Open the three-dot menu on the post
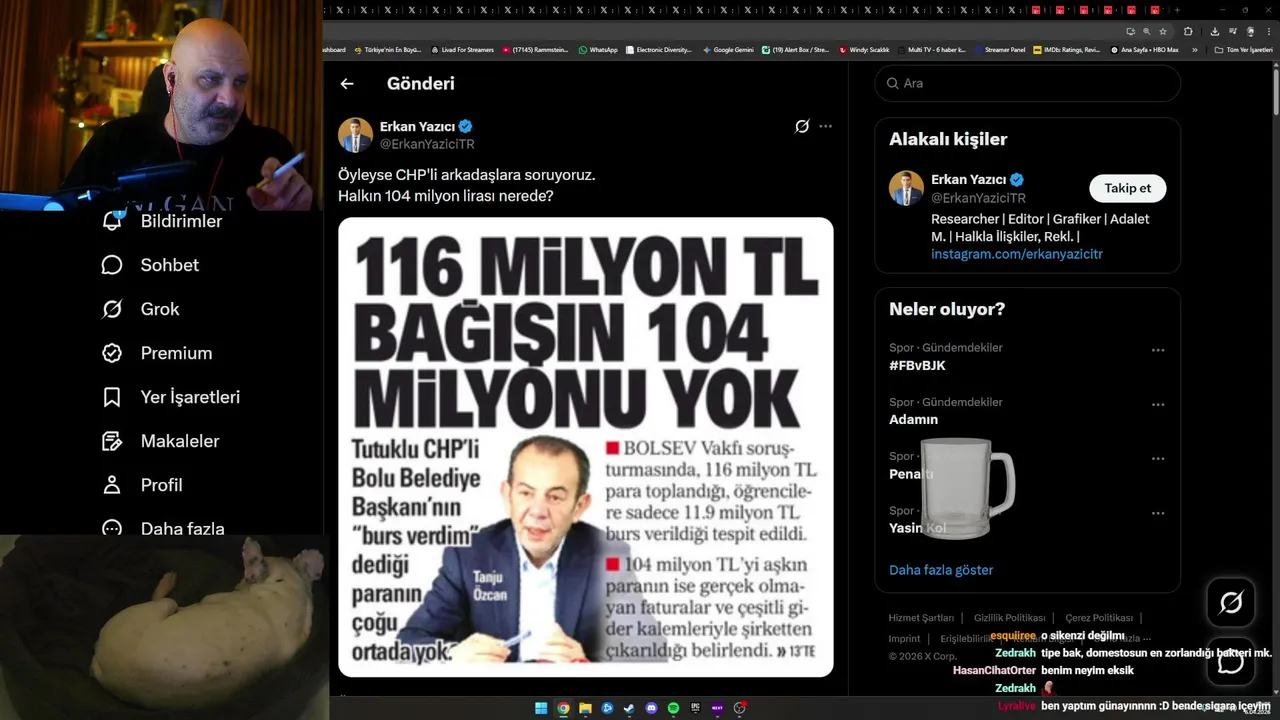The height and width of the screenshot is (720, 1280). 825,127
